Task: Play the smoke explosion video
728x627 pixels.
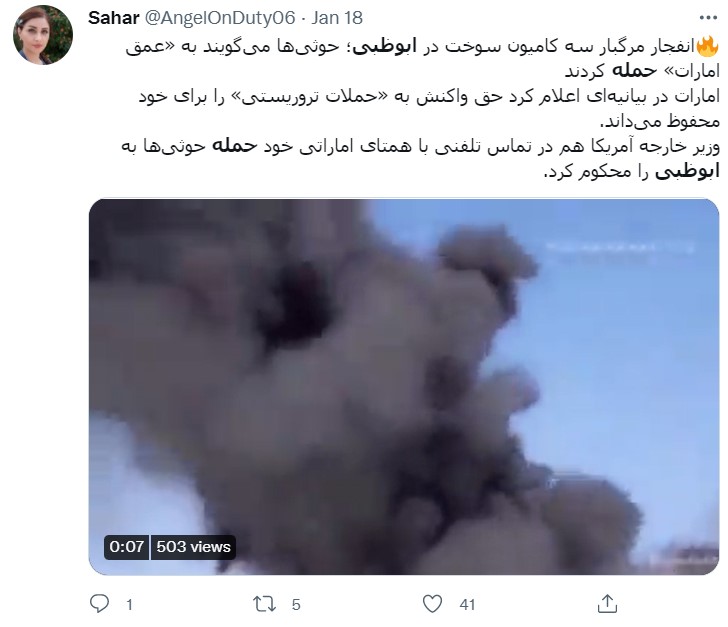Action: (404, 386)
